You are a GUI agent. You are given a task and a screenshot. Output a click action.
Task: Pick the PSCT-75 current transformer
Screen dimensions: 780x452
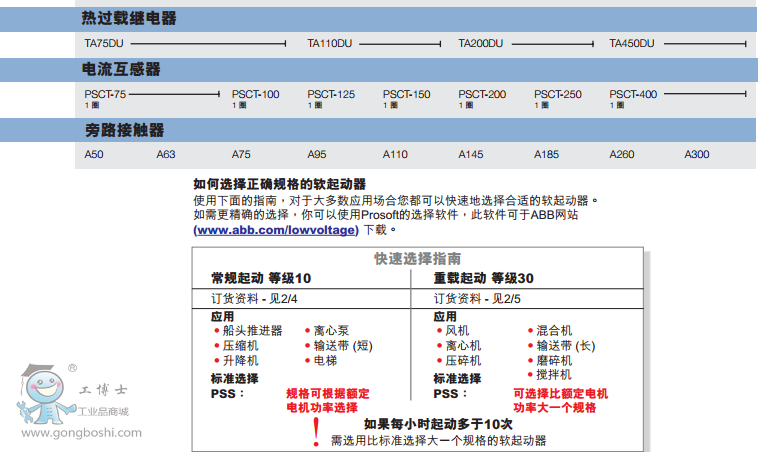tap(105, 94)
